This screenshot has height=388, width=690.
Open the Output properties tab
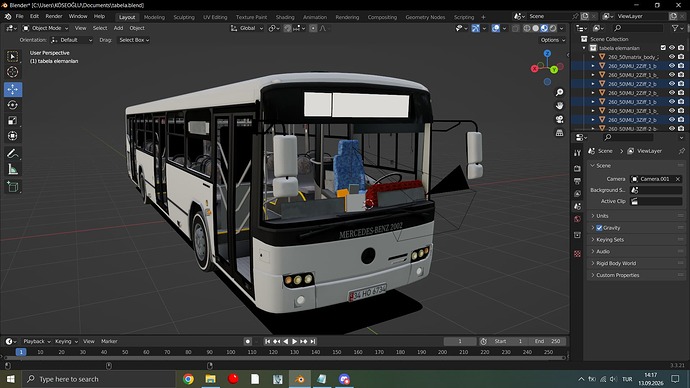[x=577, y=181]
